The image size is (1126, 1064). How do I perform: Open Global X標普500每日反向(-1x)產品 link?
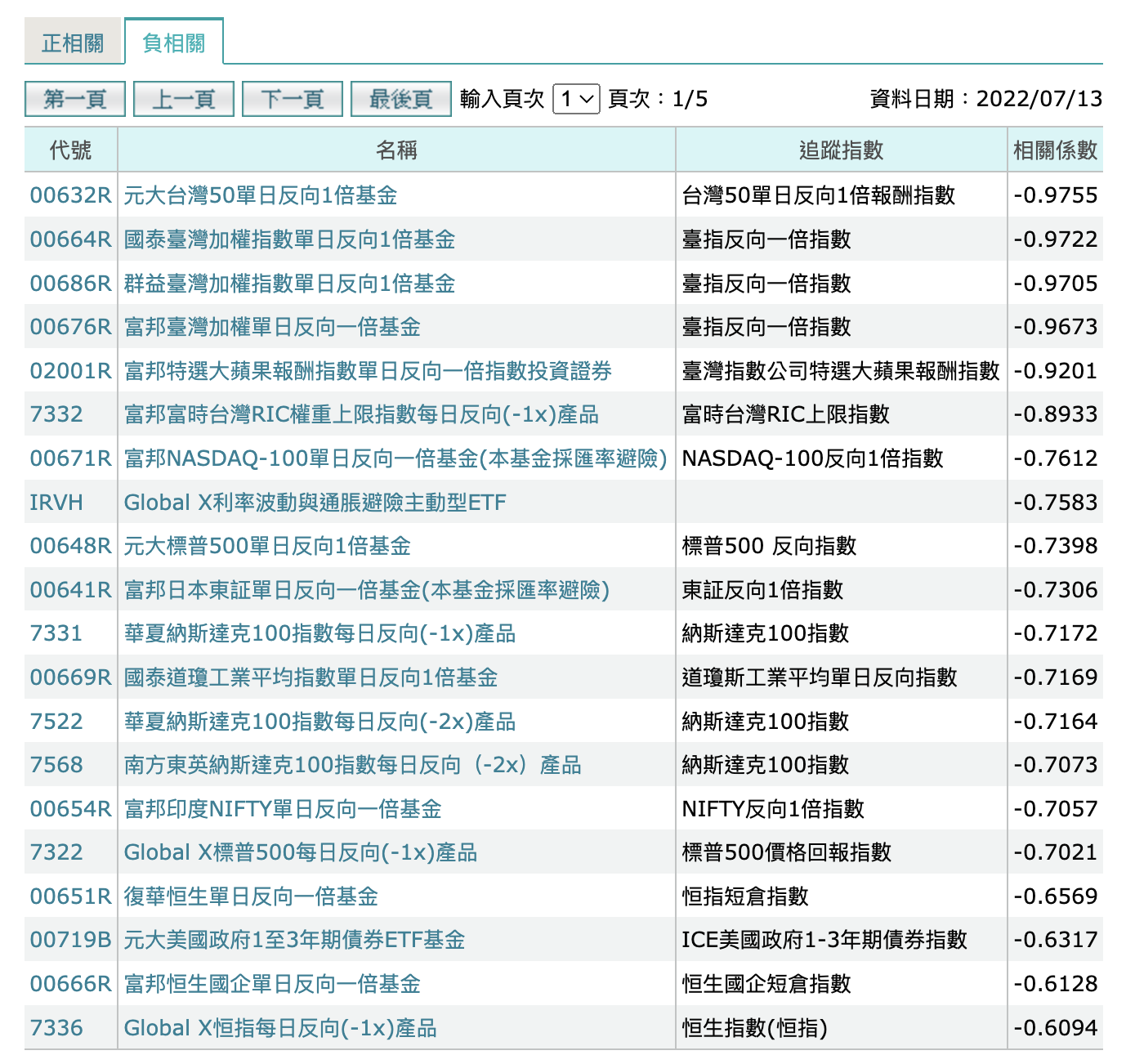(301, 852)
